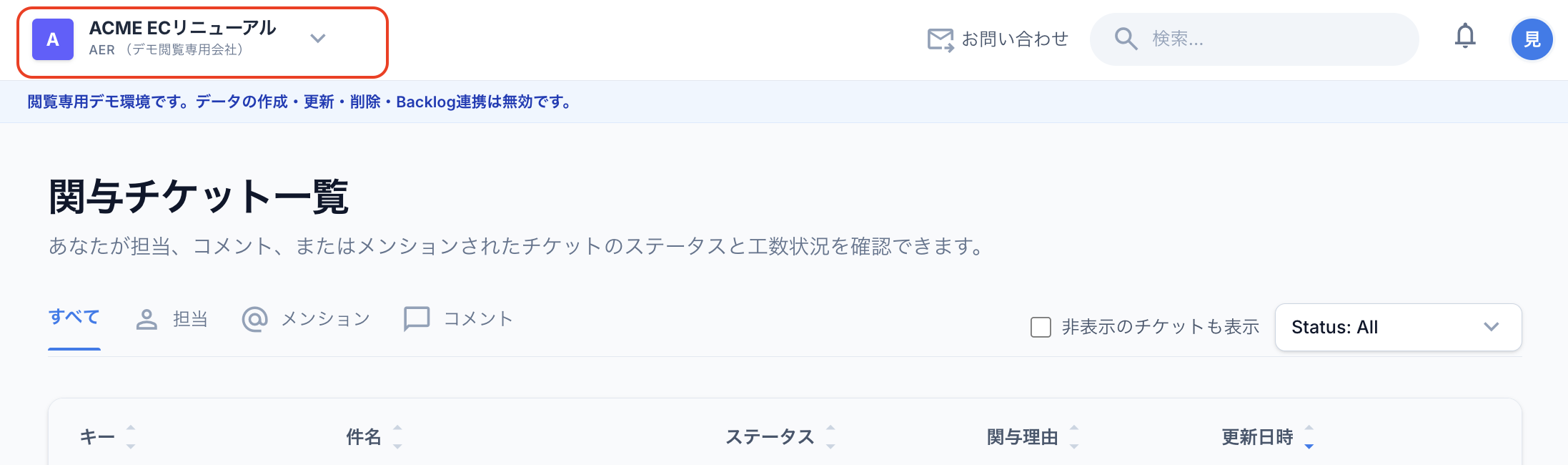Viewport: 1568px width, 465px height.
Task: Enable 非表示のチケットも表示 checkbox
Action: (1041, 326)
